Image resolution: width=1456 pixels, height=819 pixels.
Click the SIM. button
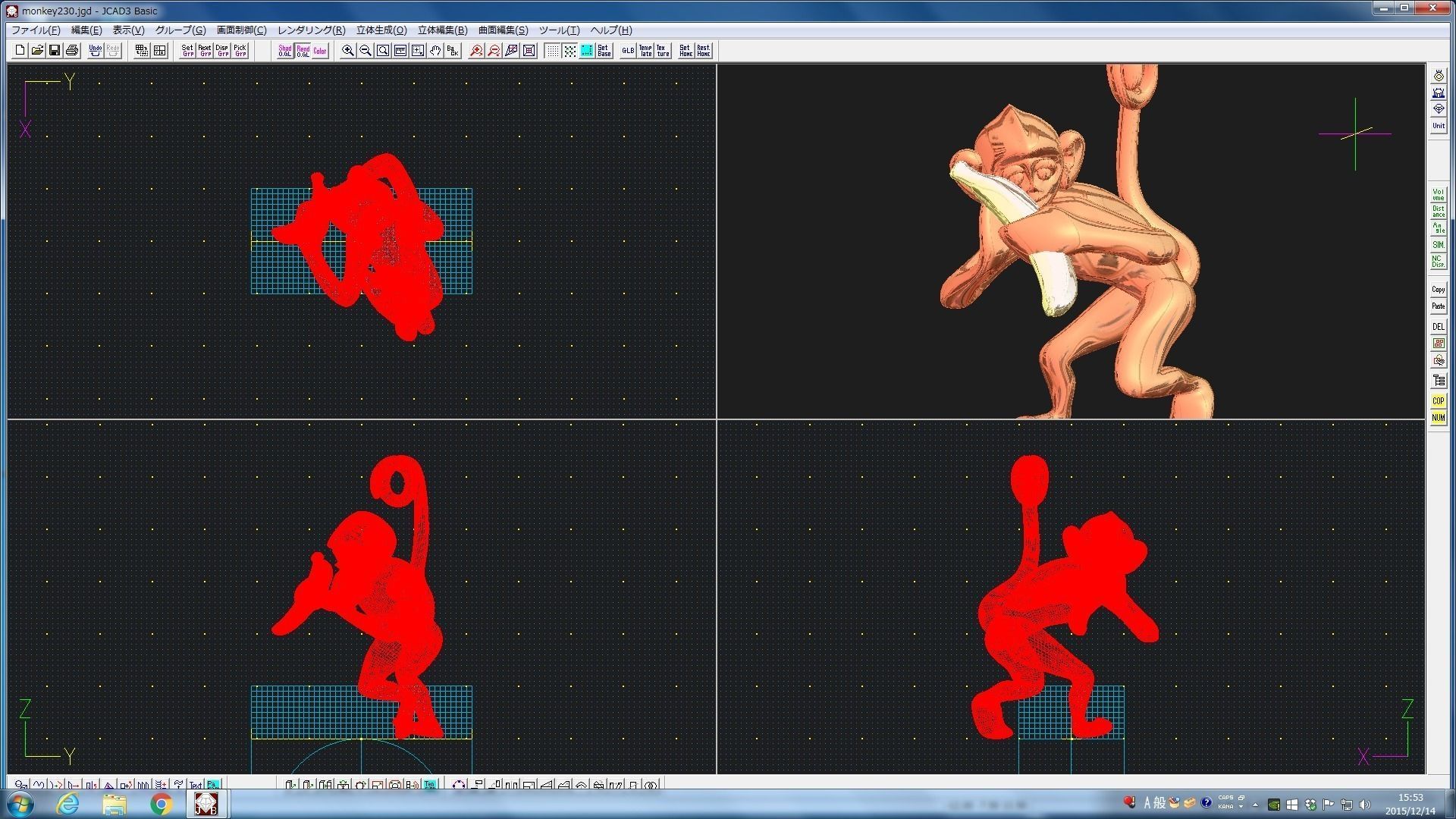1439,245
